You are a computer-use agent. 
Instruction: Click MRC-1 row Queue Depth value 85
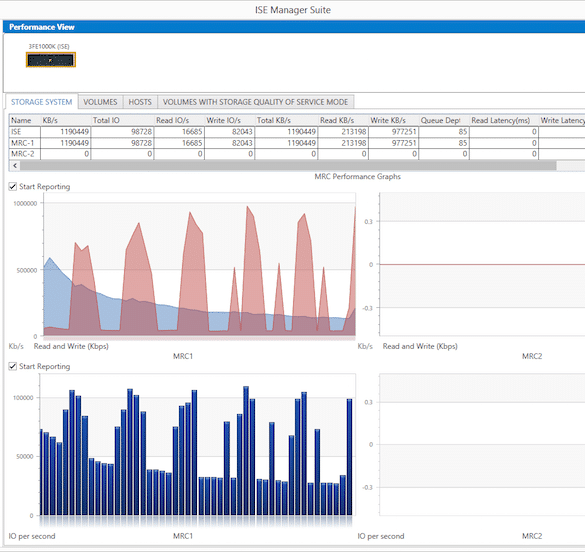[444, 143]
